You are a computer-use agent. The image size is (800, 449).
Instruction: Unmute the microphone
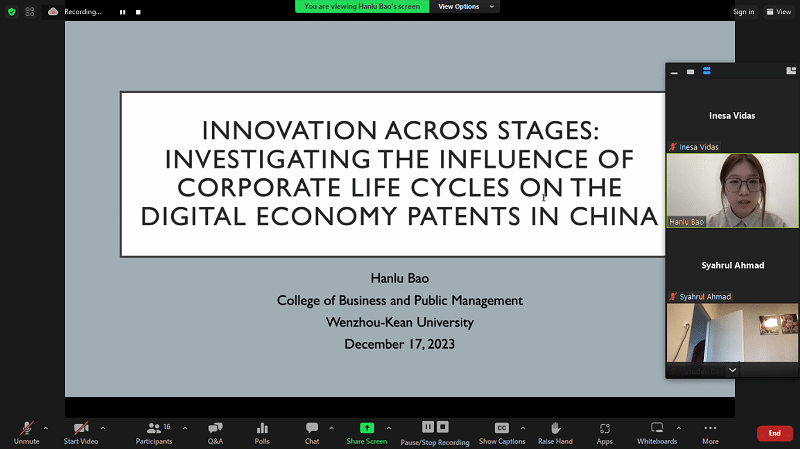pos(26,431)
